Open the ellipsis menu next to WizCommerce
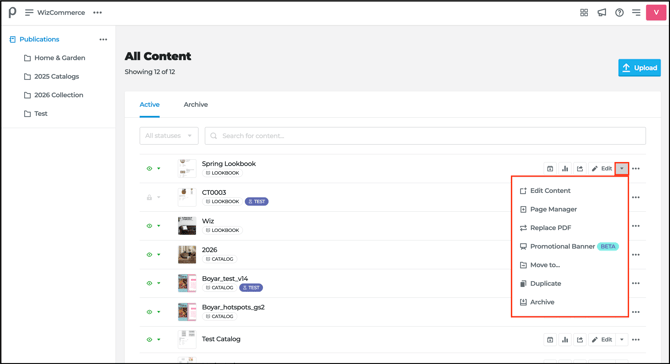The image size is (670, 364). [97, 12]
